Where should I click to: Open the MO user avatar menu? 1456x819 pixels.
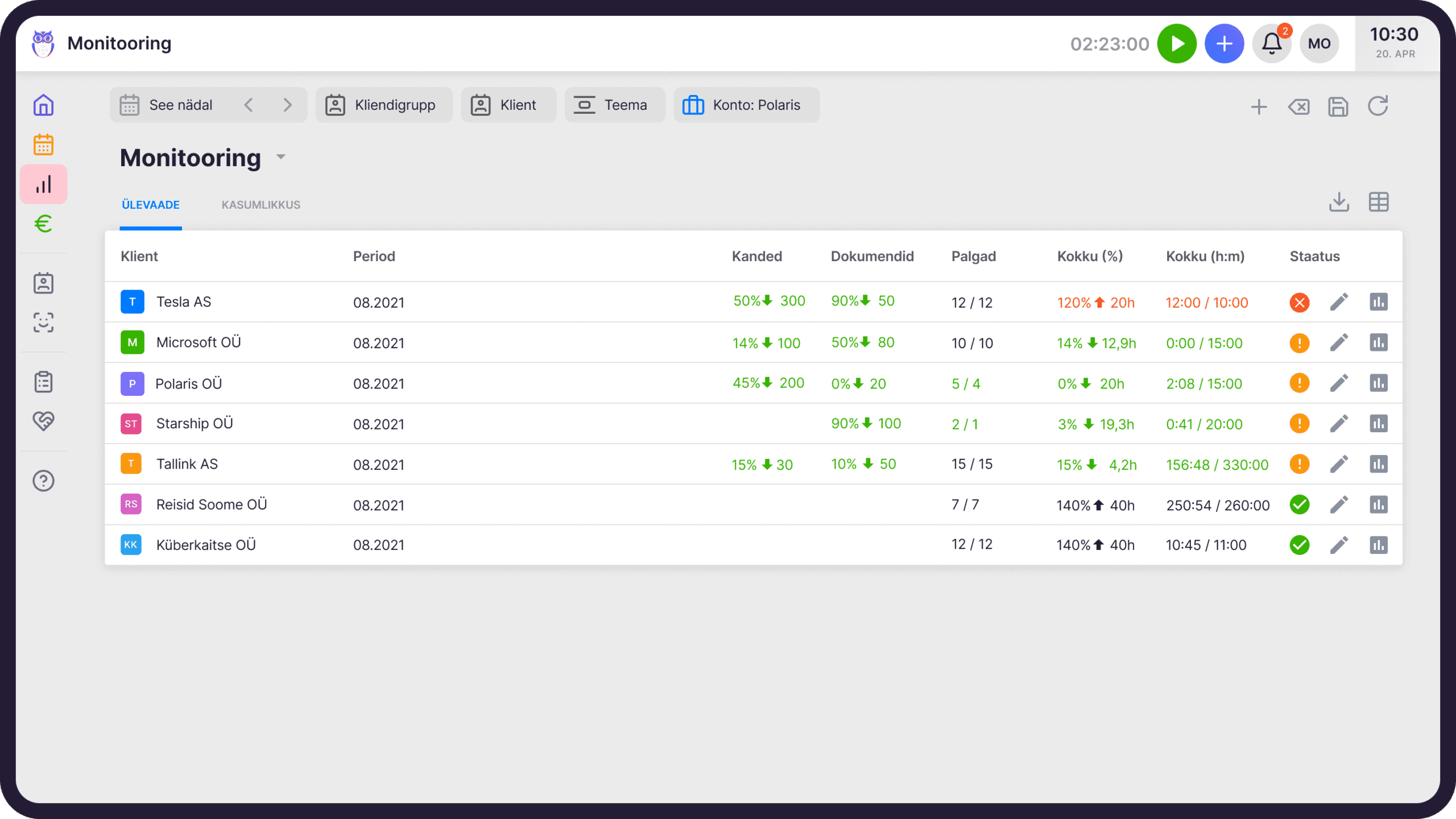pos(1319,44)
